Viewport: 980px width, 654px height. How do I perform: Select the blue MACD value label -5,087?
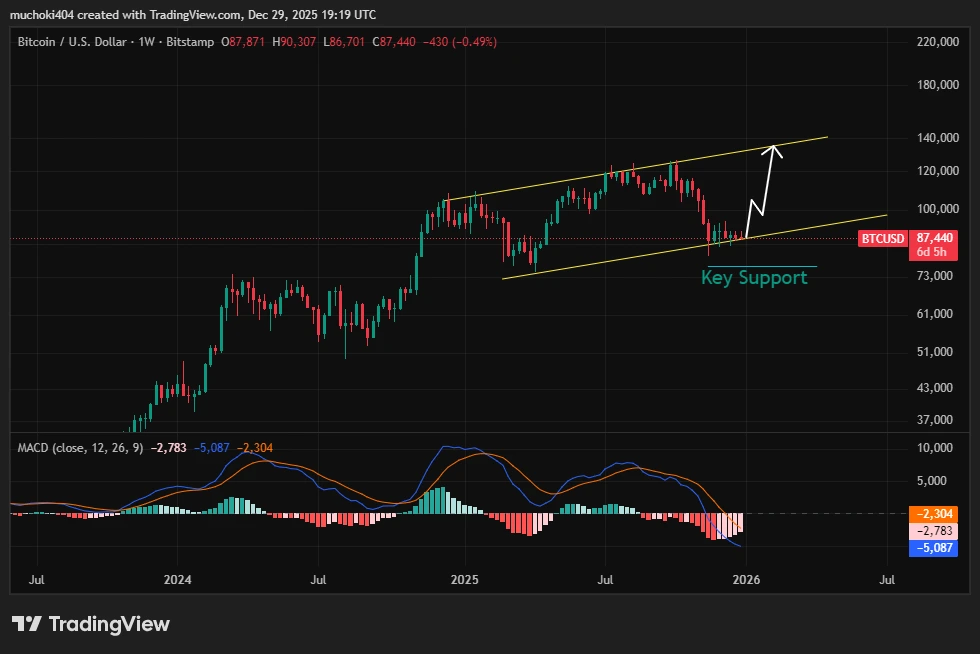point(932,546)
